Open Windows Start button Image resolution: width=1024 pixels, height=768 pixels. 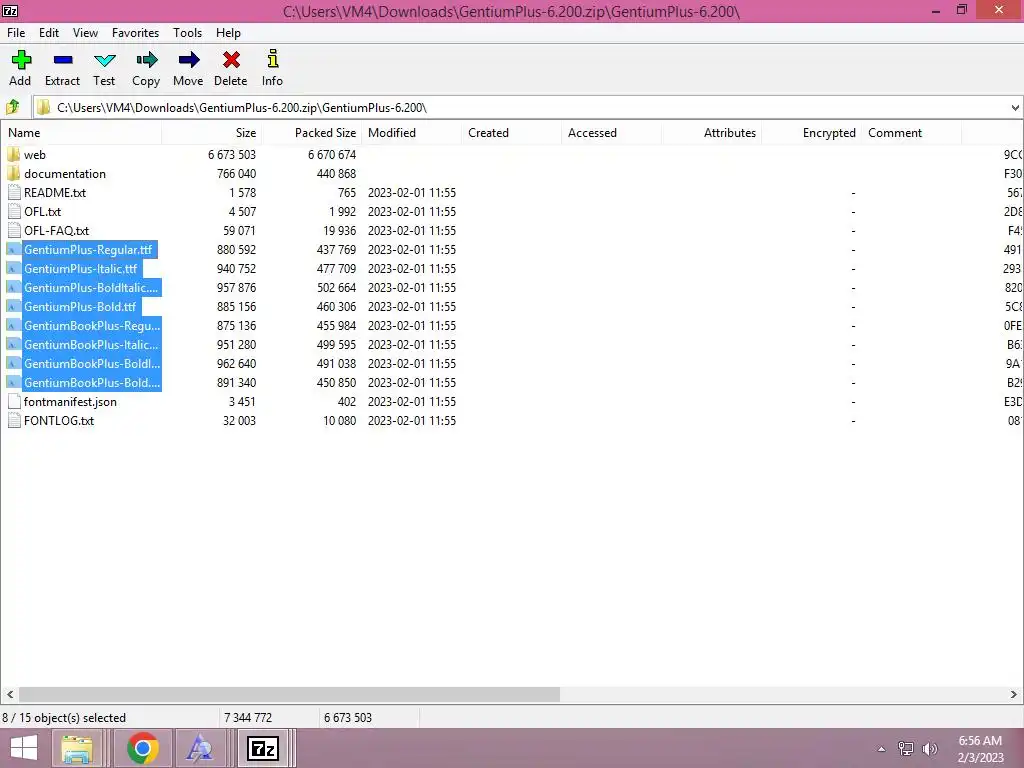click(x=24, y=748)
